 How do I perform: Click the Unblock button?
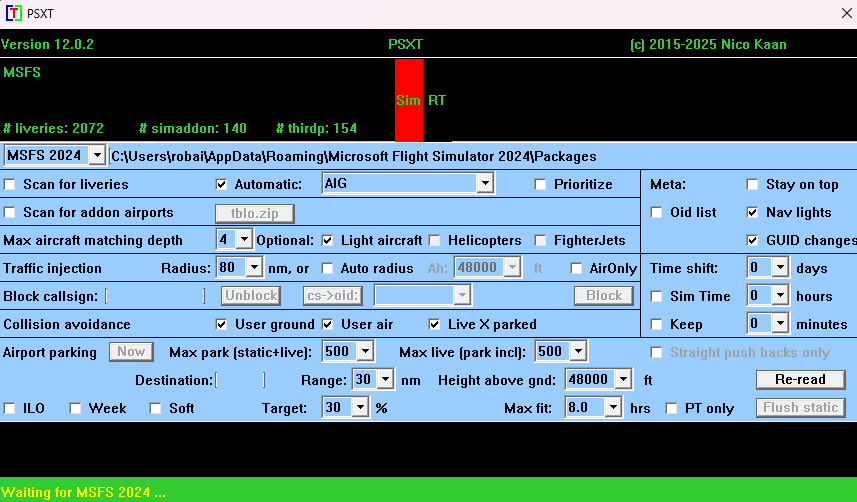pyautogui.click(x=251, y=296)
